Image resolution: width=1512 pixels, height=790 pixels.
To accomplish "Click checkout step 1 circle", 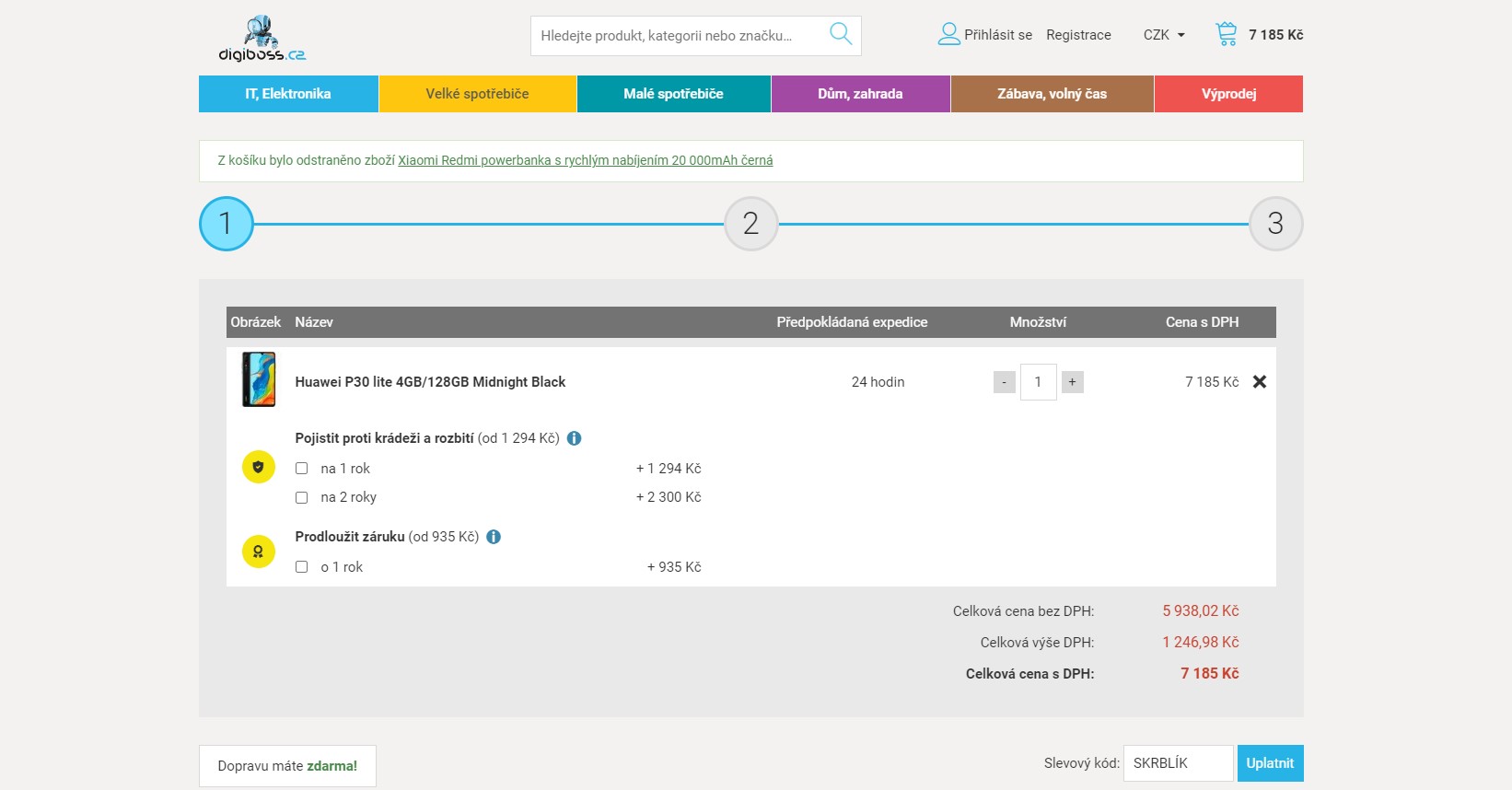I will tap(227, 224).
